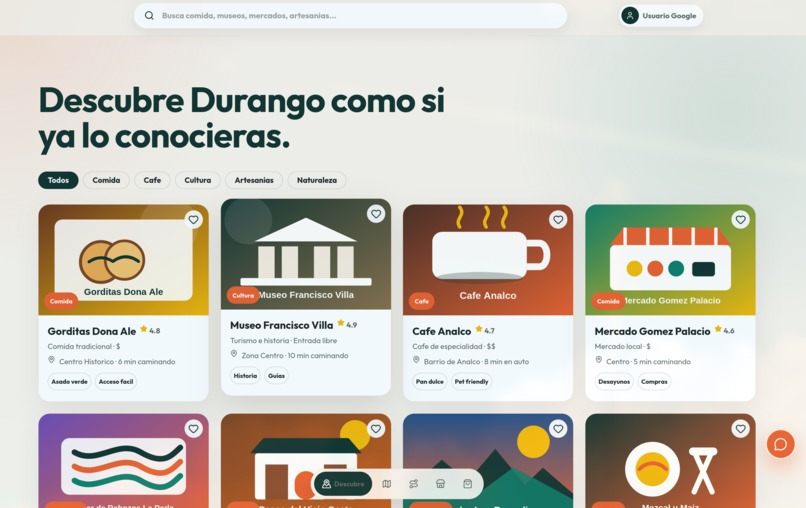
Task: Select the 'Desayunos' tag
Action: (x=614, y=382)
